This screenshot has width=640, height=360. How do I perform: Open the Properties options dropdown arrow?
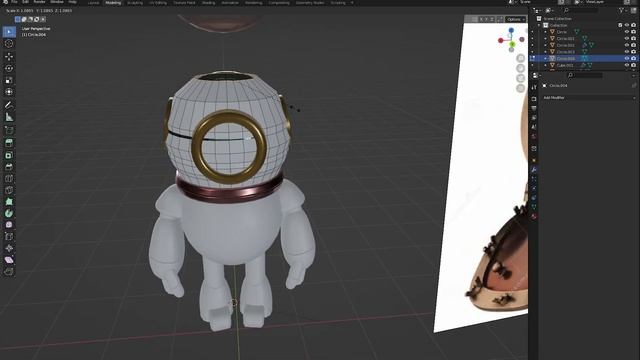pos(634,76)
